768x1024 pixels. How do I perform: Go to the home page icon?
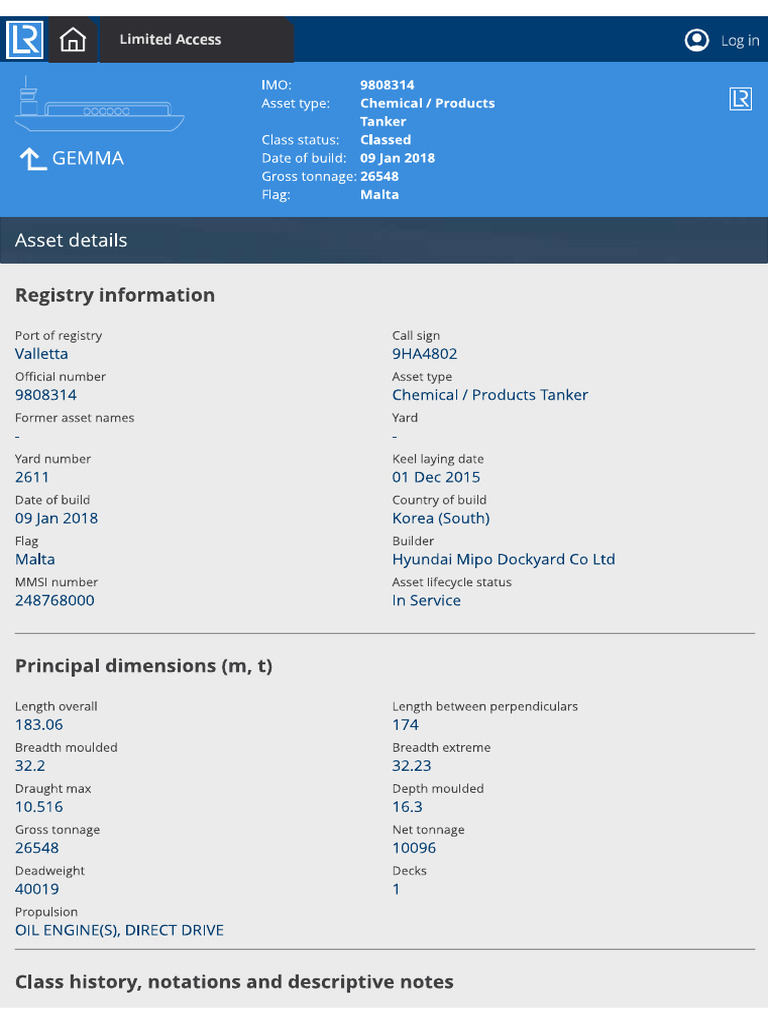click(x=72, y=40)
